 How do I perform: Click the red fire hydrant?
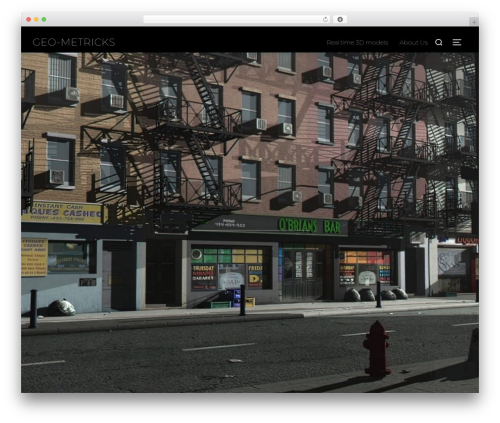[x=377, y=348]
